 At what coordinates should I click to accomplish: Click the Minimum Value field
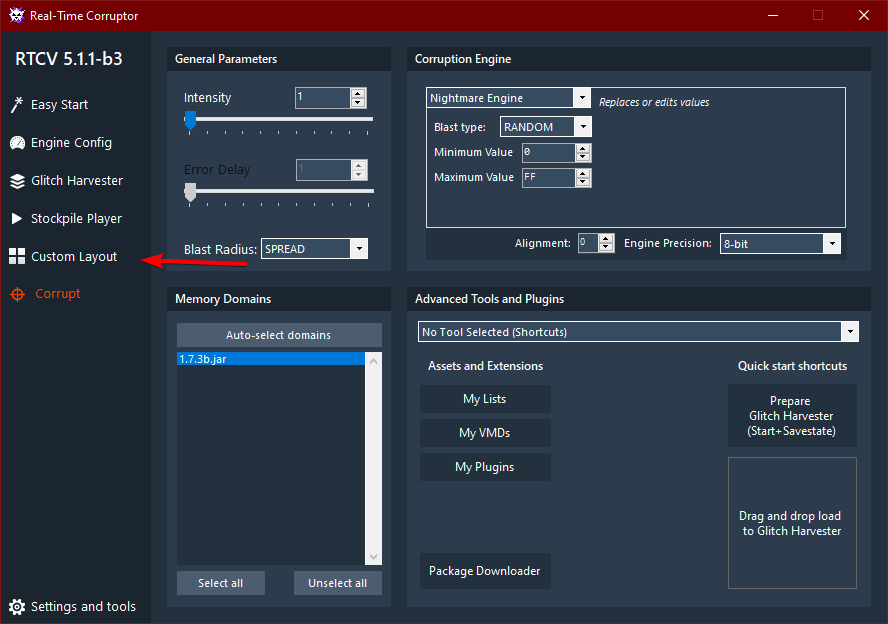[548, 152]
